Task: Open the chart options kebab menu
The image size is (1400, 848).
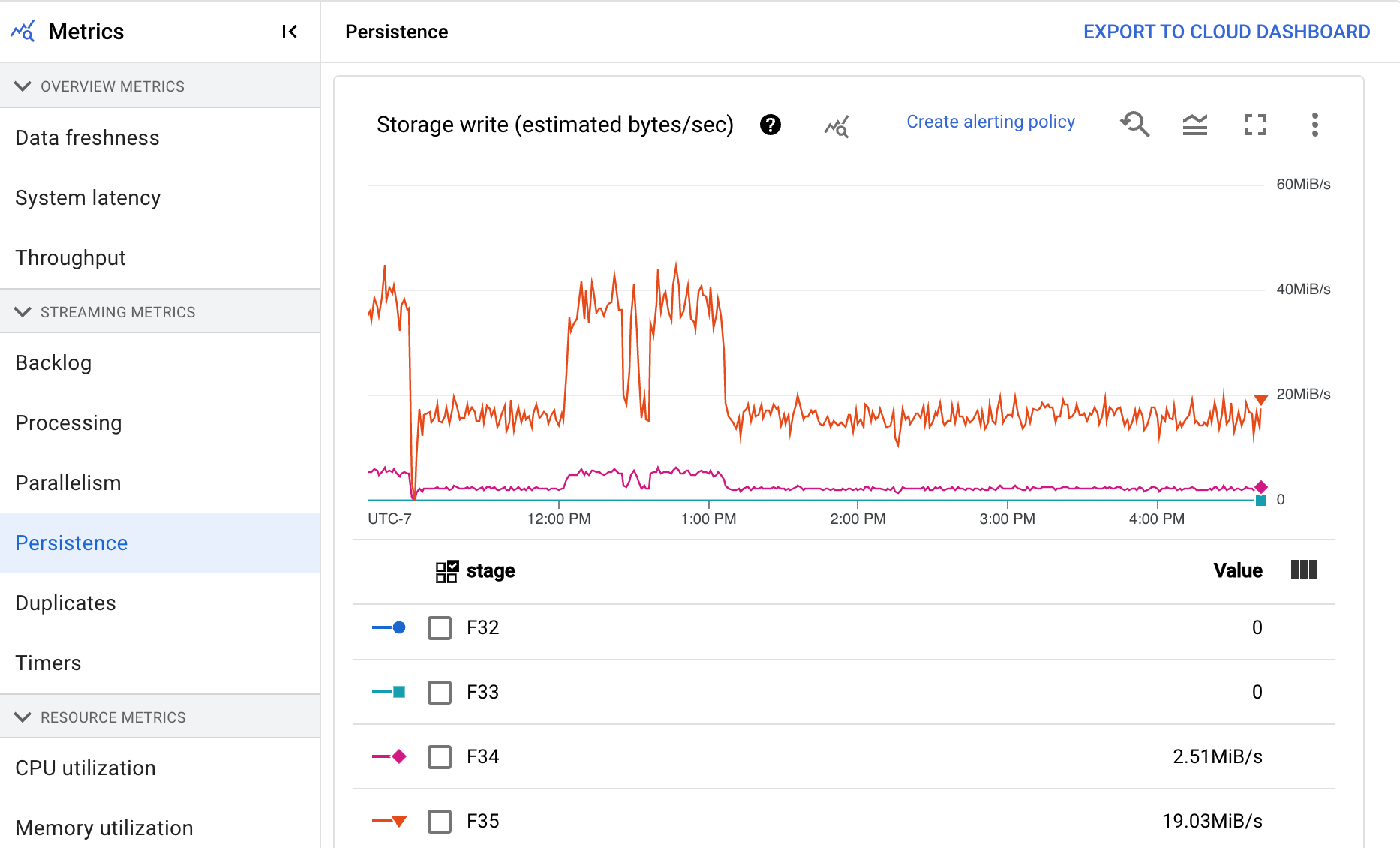Action: (x=1315, y=125)
